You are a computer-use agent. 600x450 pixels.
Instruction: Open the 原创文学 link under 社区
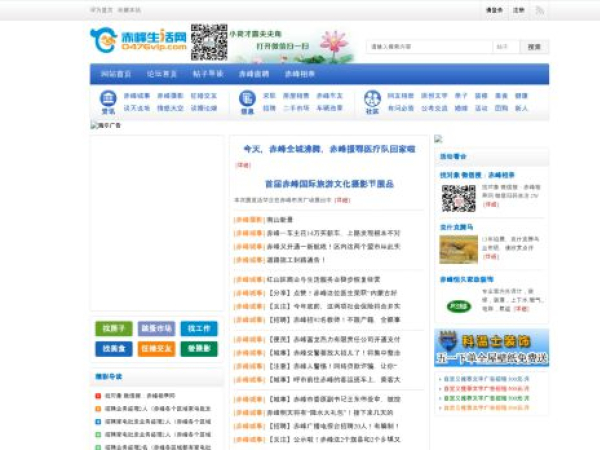(x=434, y=96)
